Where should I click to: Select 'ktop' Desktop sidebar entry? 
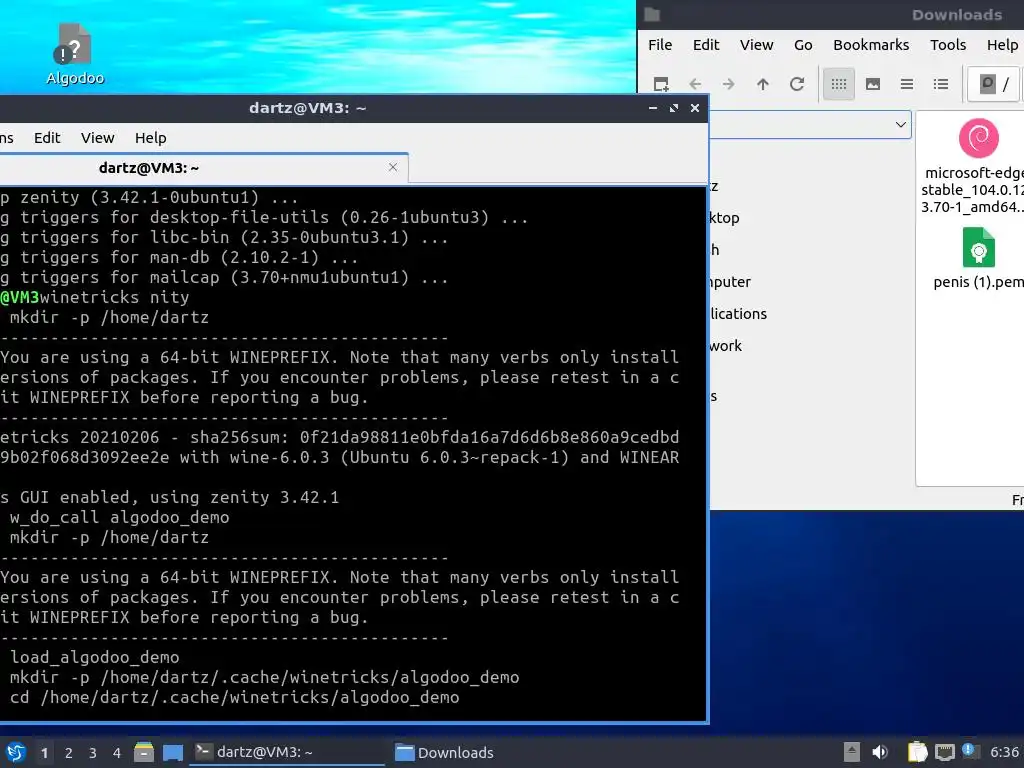(725, 218)
